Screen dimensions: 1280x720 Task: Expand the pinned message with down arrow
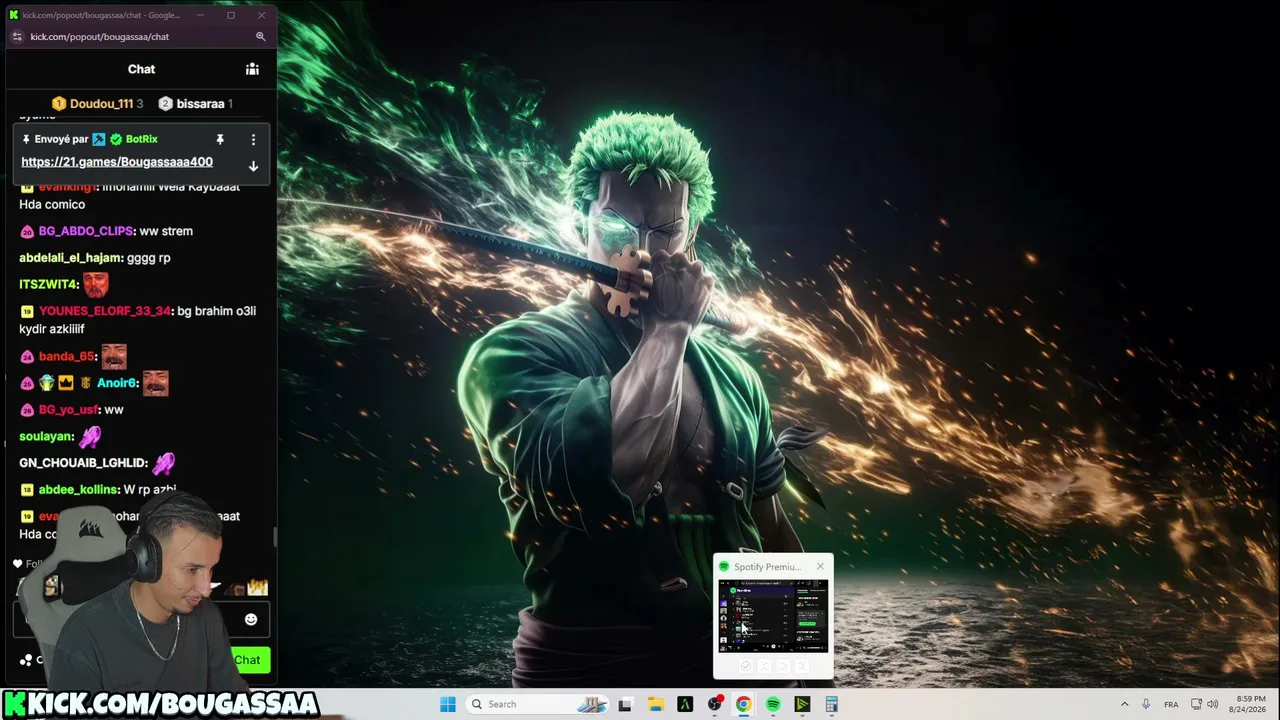click(253, 166)
